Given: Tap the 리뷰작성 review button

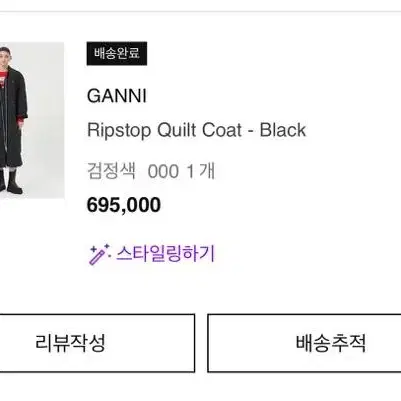Looking at the screenshot, I should click(97, 343).
